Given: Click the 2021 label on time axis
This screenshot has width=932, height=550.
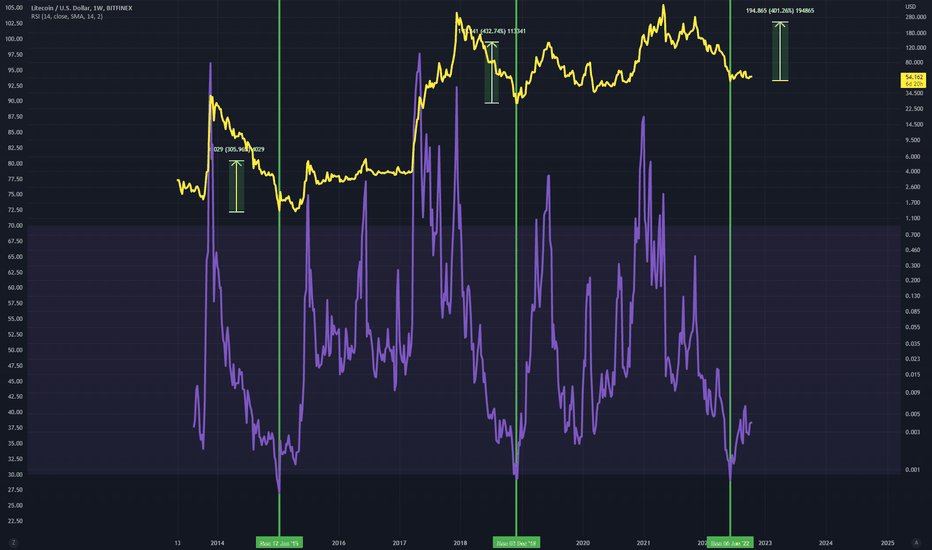Looking at the screenshot, I should click(x=643, y=543).
